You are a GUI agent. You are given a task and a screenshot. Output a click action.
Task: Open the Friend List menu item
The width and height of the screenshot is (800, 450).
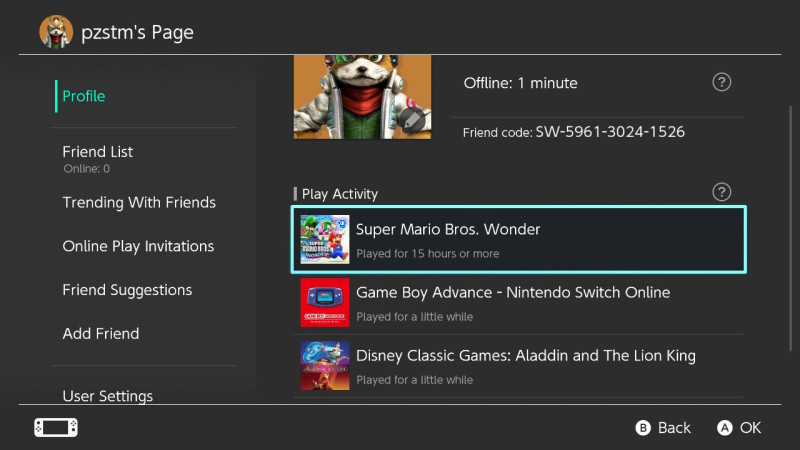click(x=98, y=152)
